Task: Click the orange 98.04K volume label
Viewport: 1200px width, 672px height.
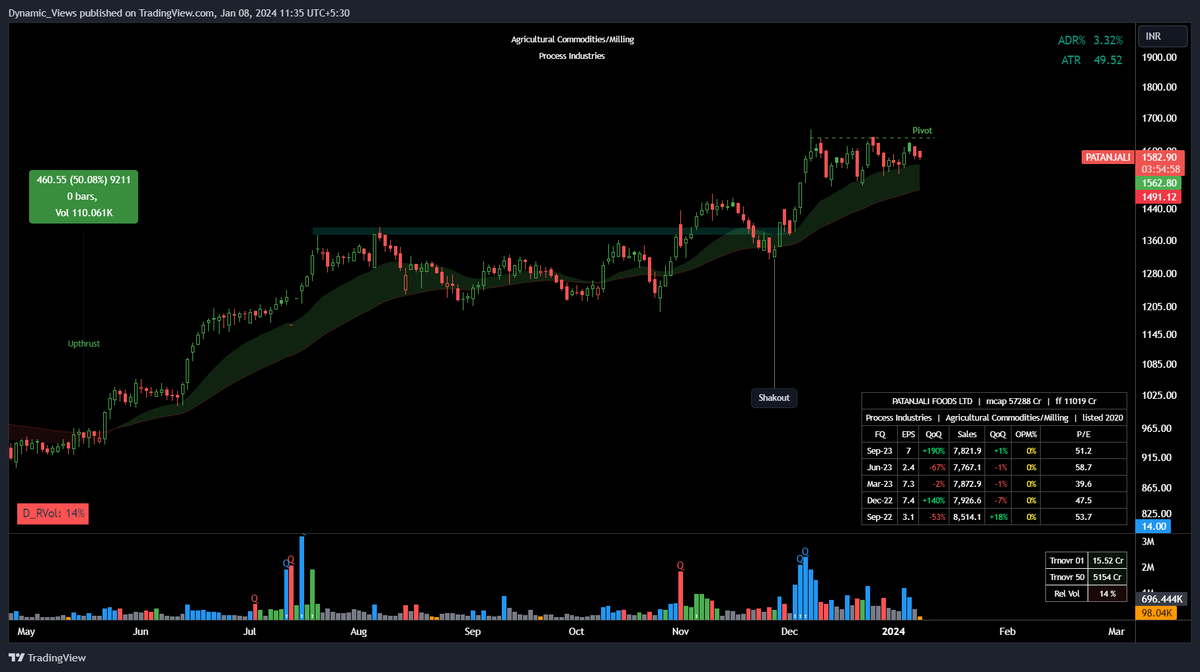Action: pyautogui.click(x=1157, y=611)
